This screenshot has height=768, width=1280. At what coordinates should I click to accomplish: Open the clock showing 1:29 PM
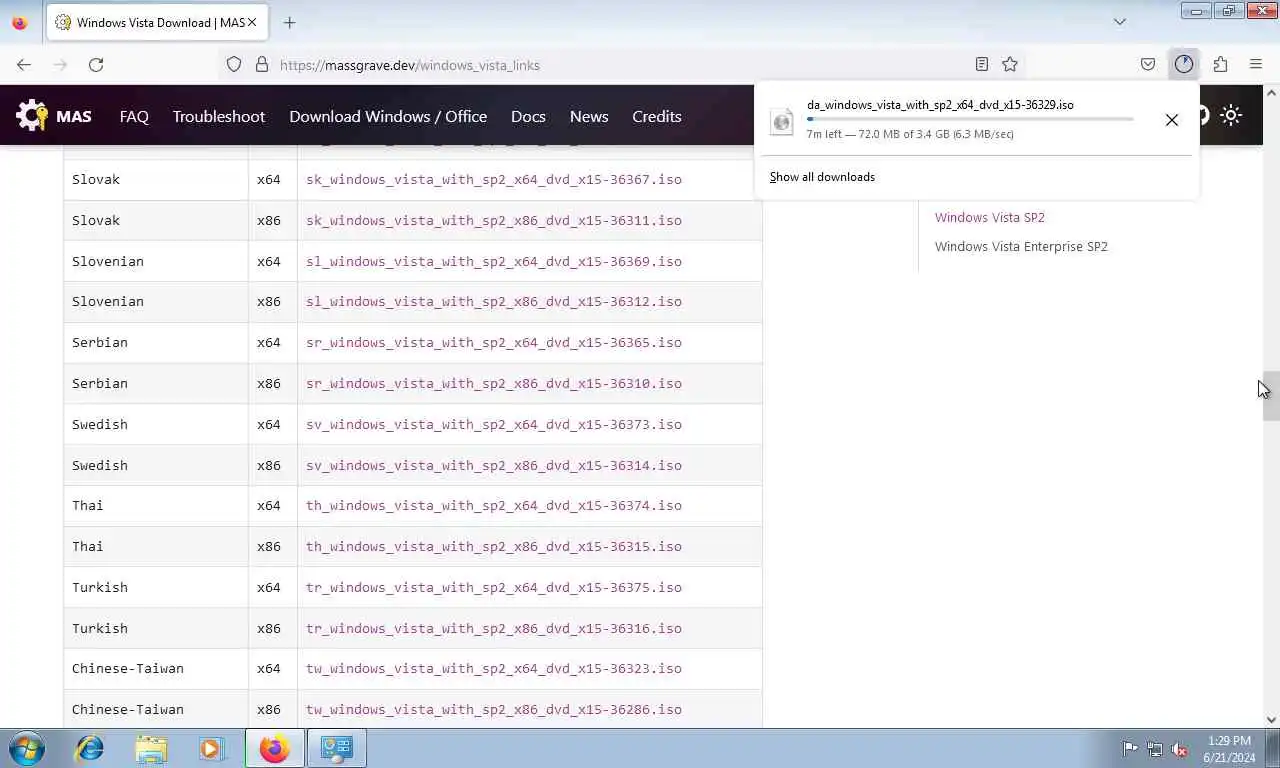pos(1229,748)
